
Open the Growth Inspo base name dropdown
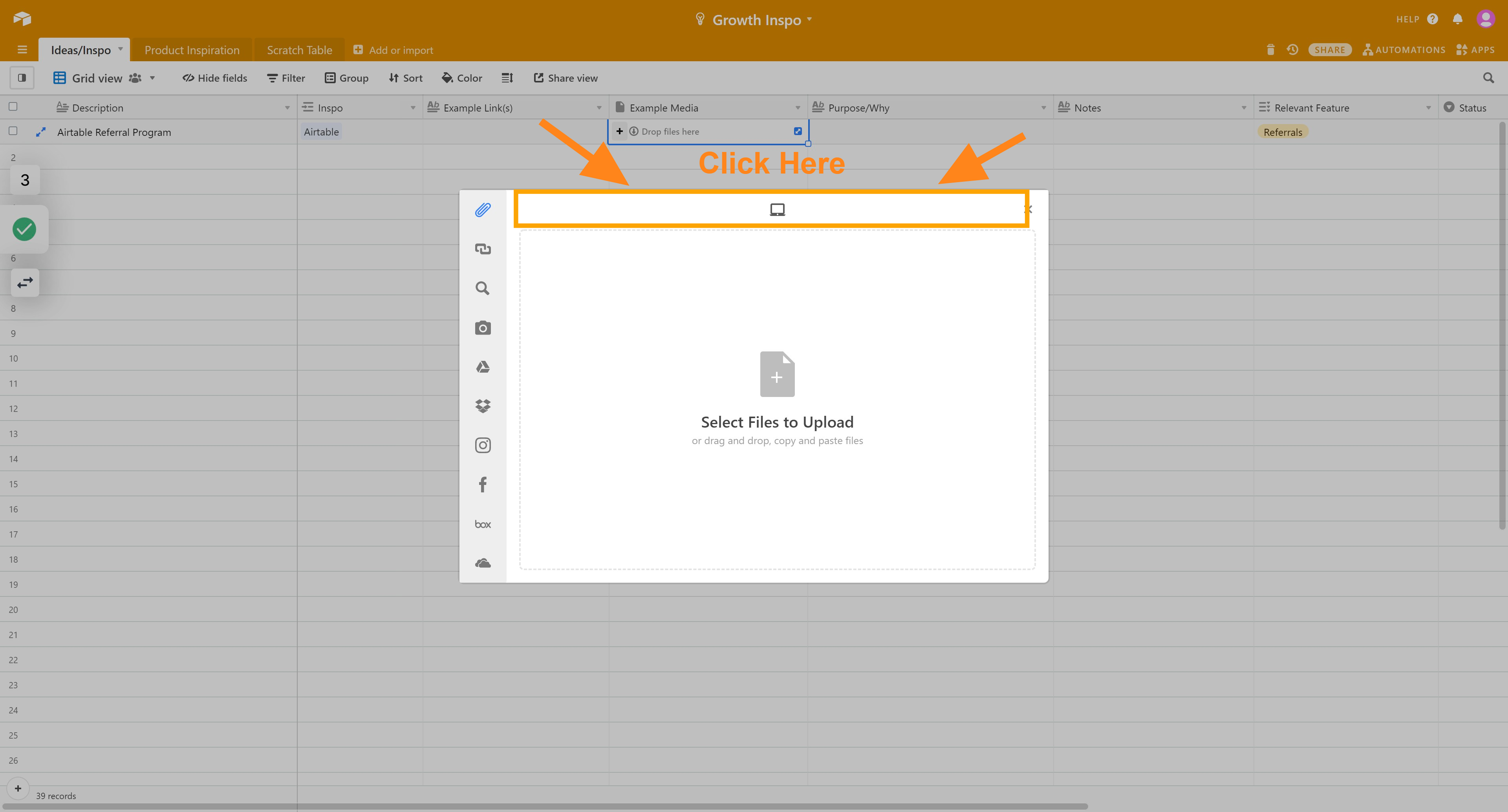809,19
